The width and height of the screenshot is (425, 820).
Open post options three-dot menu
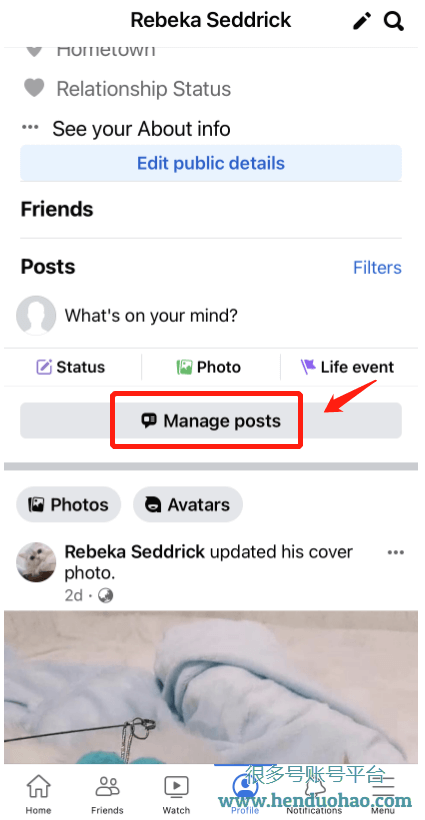(x=396, y=553)
